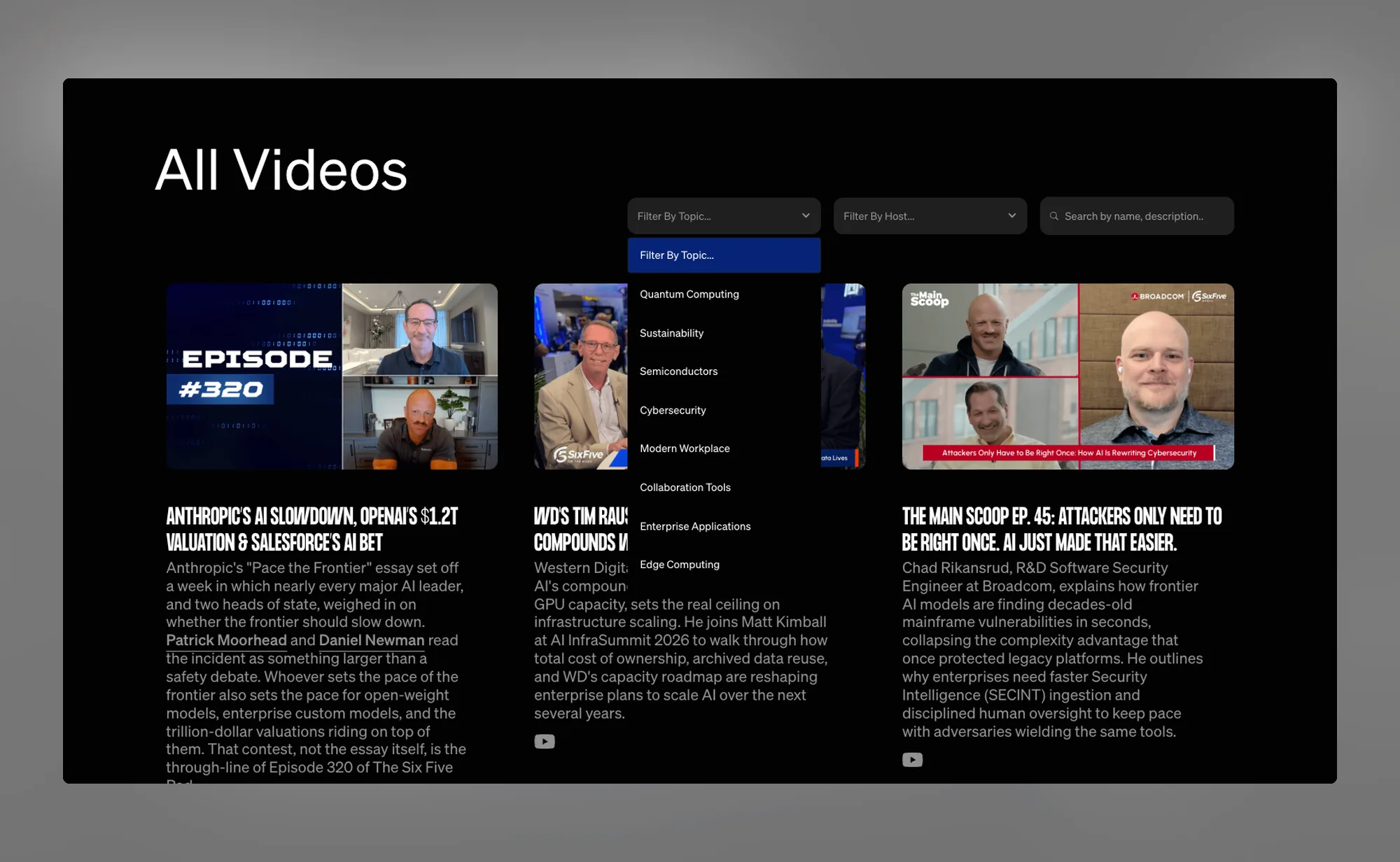Select the highlighted Filter By Topic... option
The height and width of the screenshot is (862, 1400).
724,255
